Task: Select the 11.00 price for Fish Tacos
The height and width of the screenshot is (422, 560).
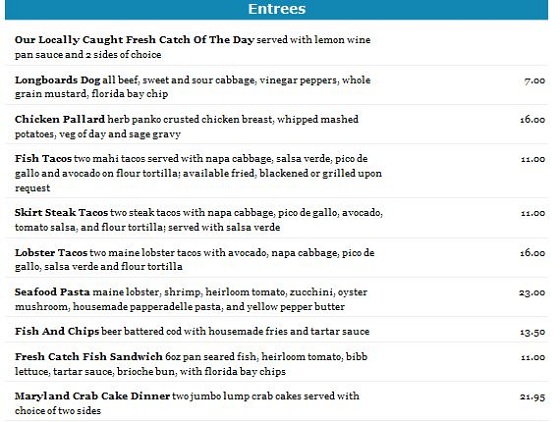Action: click(533, 159)
